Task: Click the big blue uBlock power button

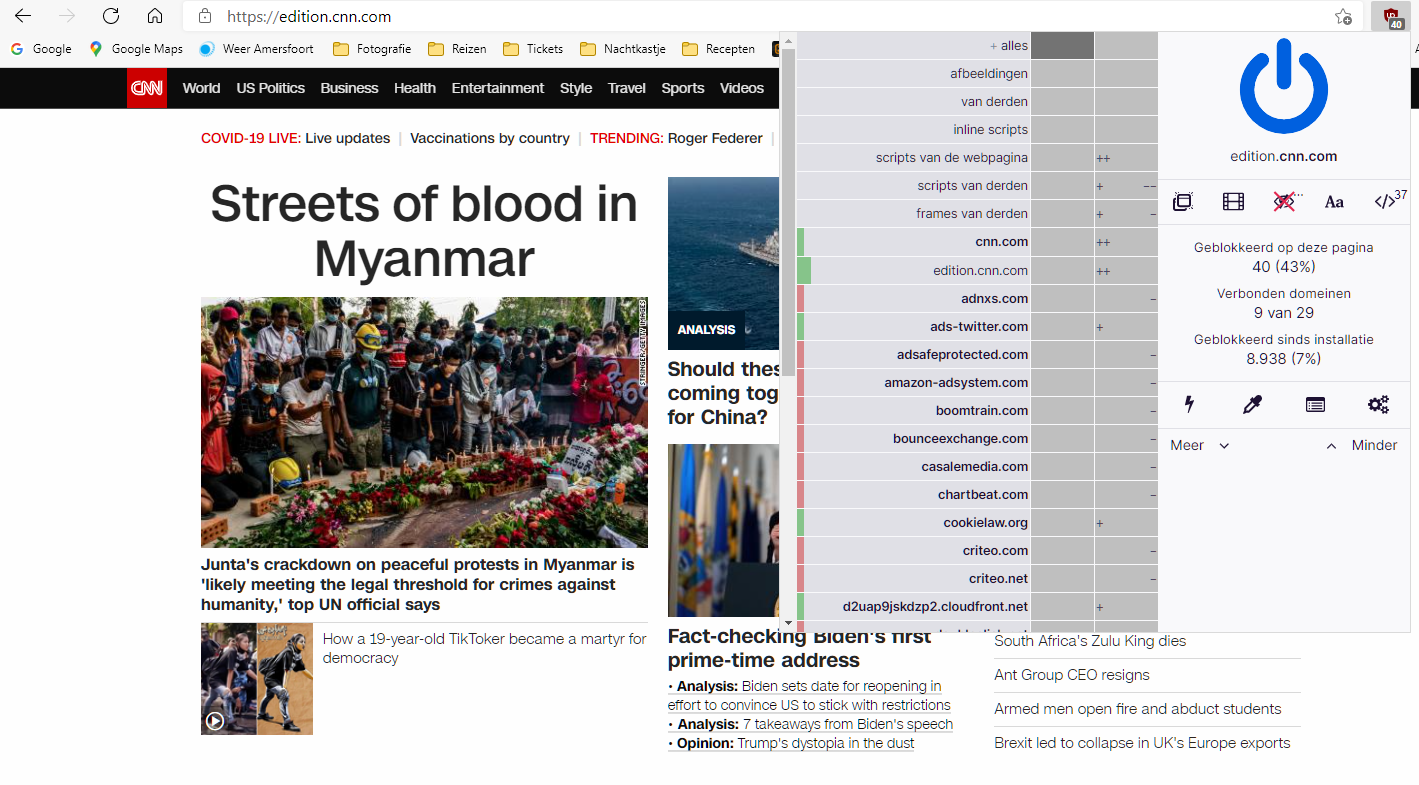Action: 1284,87
